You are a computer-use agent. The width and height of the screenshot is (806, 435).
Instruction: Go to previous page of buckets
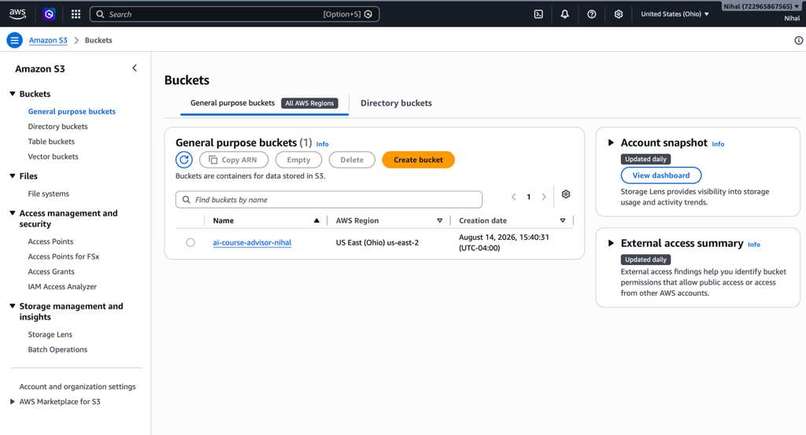tap(514, 197)
